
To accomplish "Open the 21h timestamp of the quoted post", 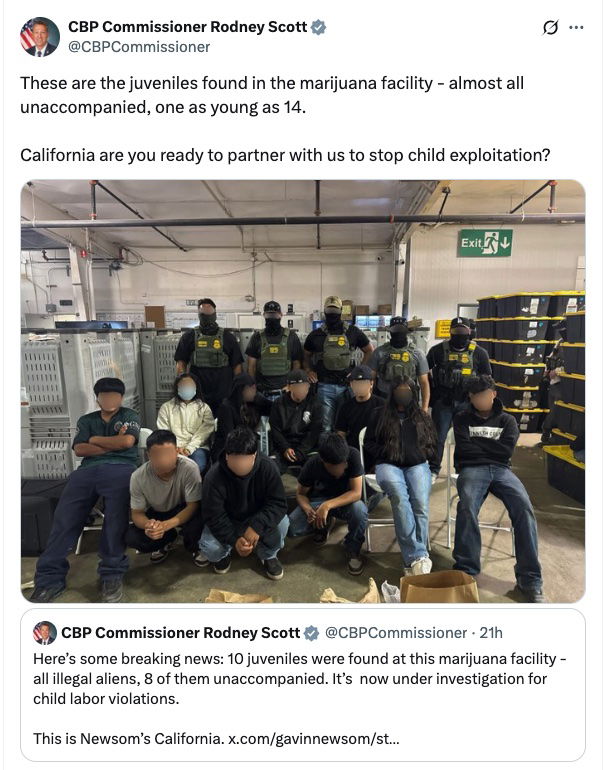I will click(491, 633).
